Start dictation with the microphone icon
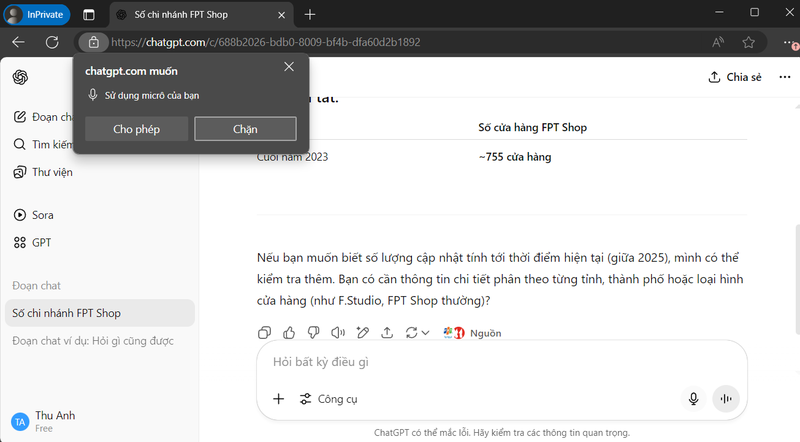The image size is (800, 442). tap(692, 399)
